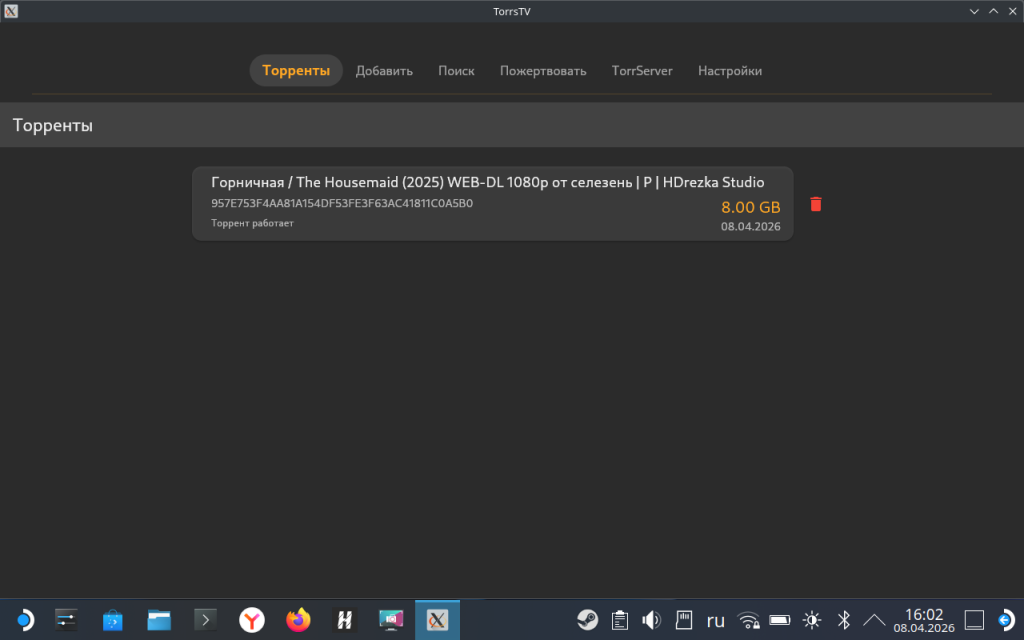Open the clock showing 16:02
The height and width of the screenshot is (640, 1024).
924,620
